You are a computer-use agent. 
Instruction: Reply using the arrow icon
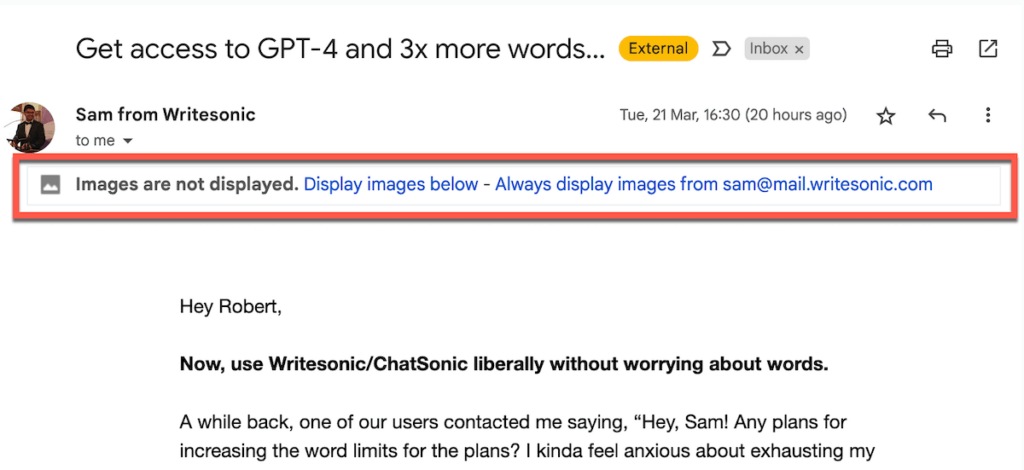[x=937, y=116]
